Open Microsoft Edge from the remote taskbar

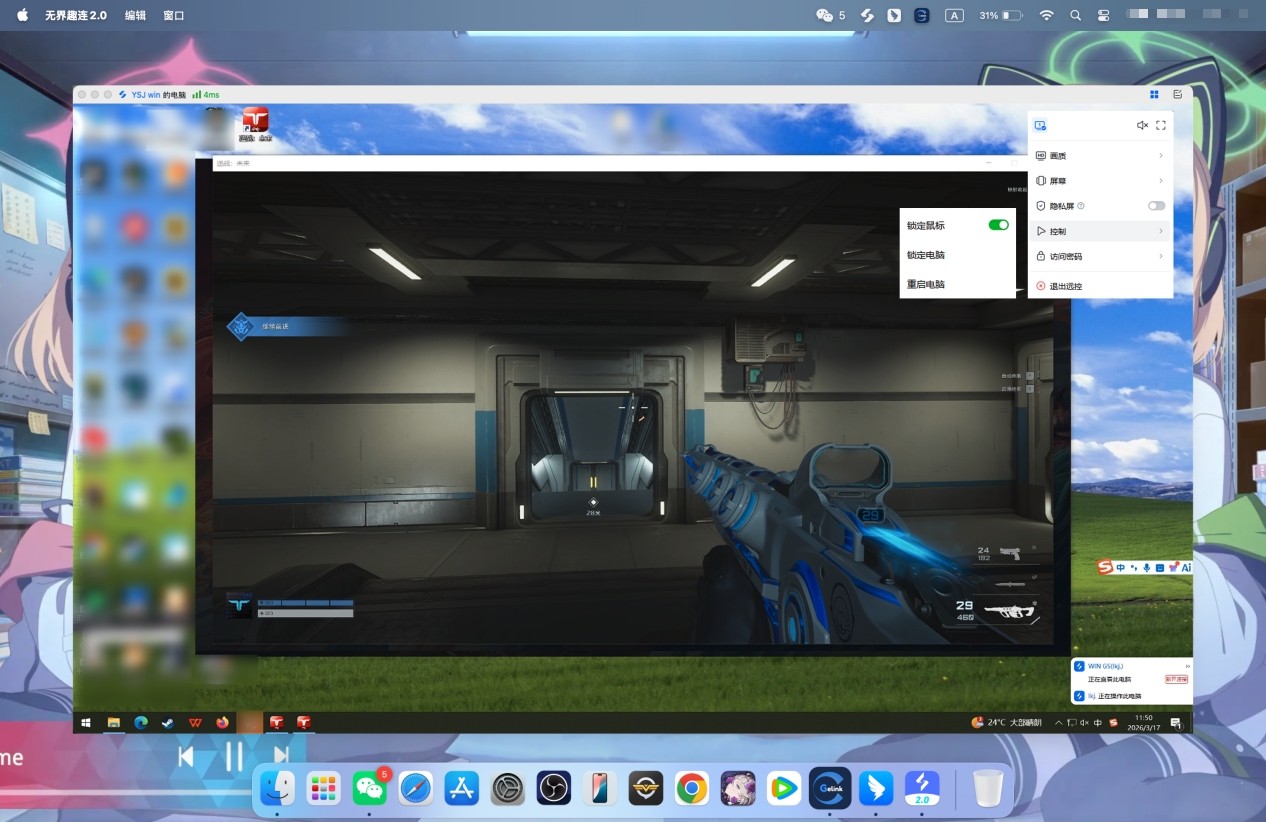[141, 722]
